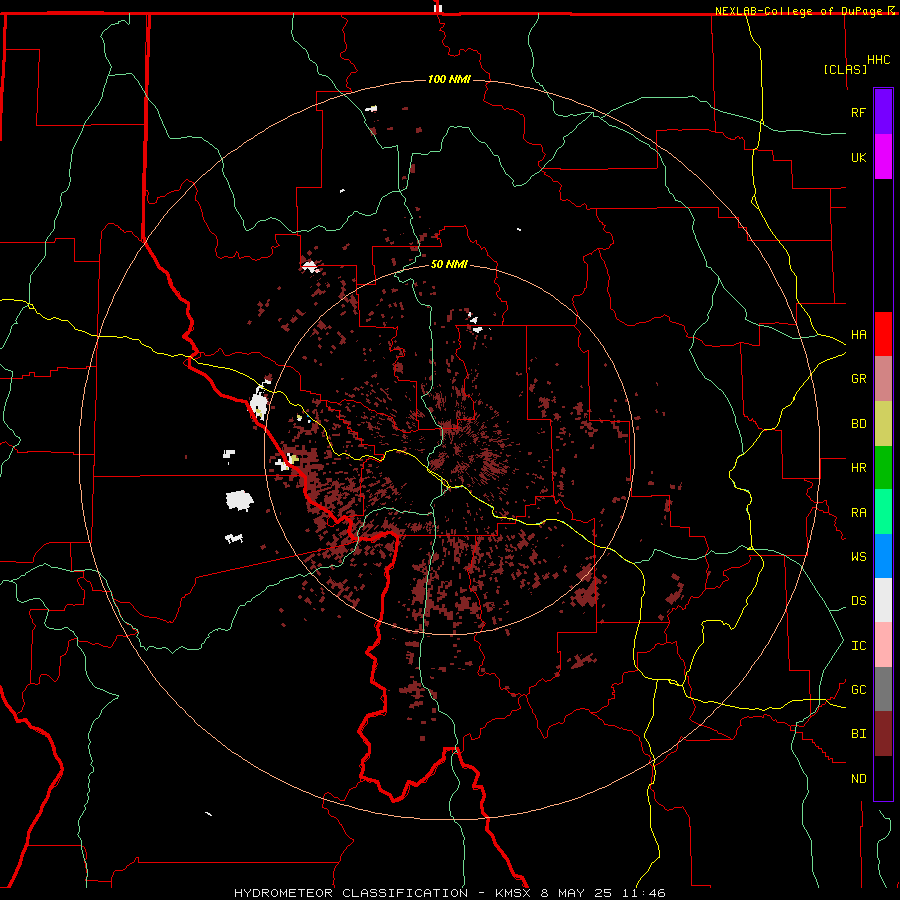Viewport: 900px width, 900px height.
Task: Click the 'WS' legend label
Action: [x=858, y=557]
